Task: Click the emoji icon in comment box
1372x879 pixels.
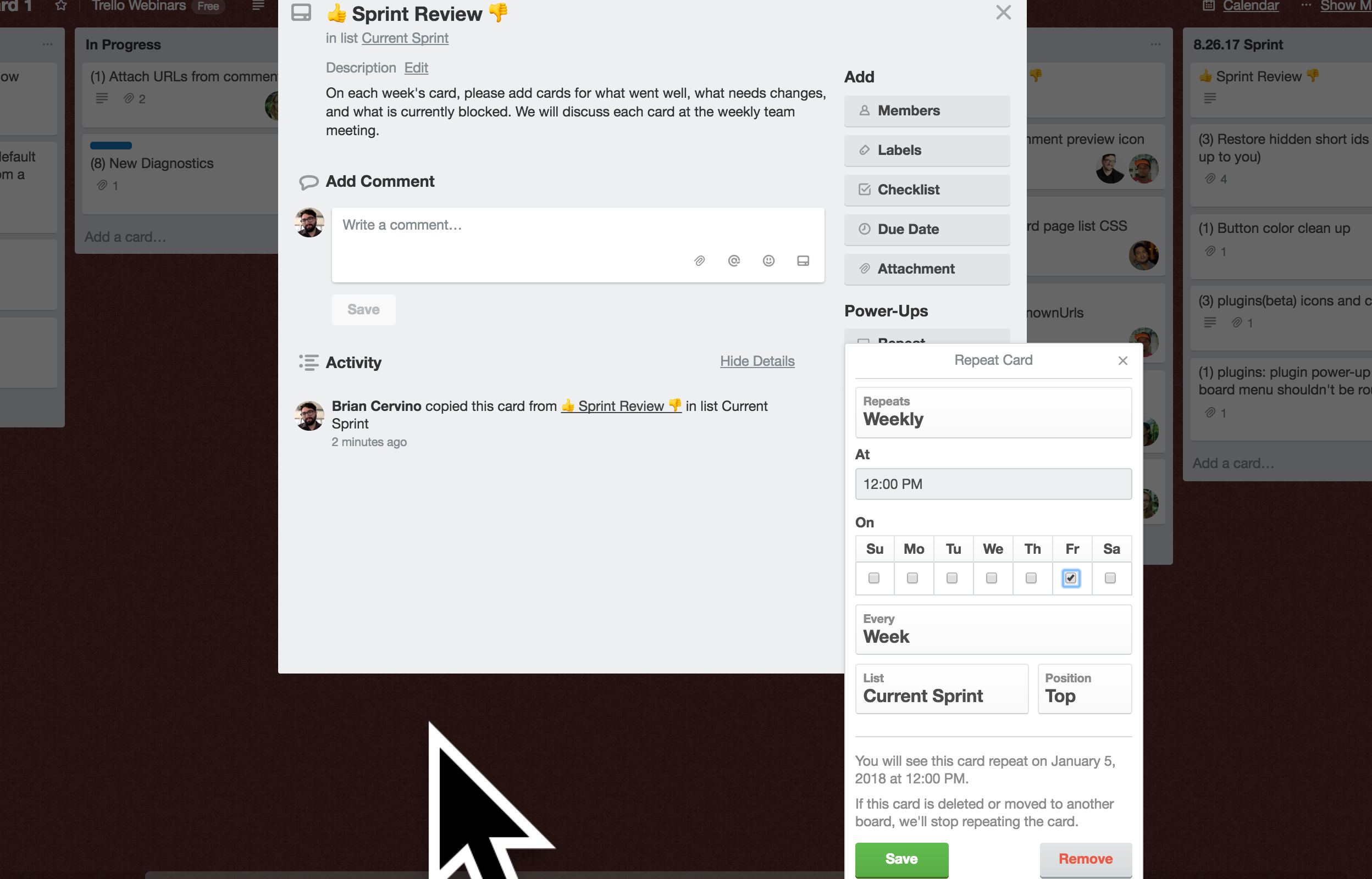Action: pyautogui.click(x=769, y=261)
